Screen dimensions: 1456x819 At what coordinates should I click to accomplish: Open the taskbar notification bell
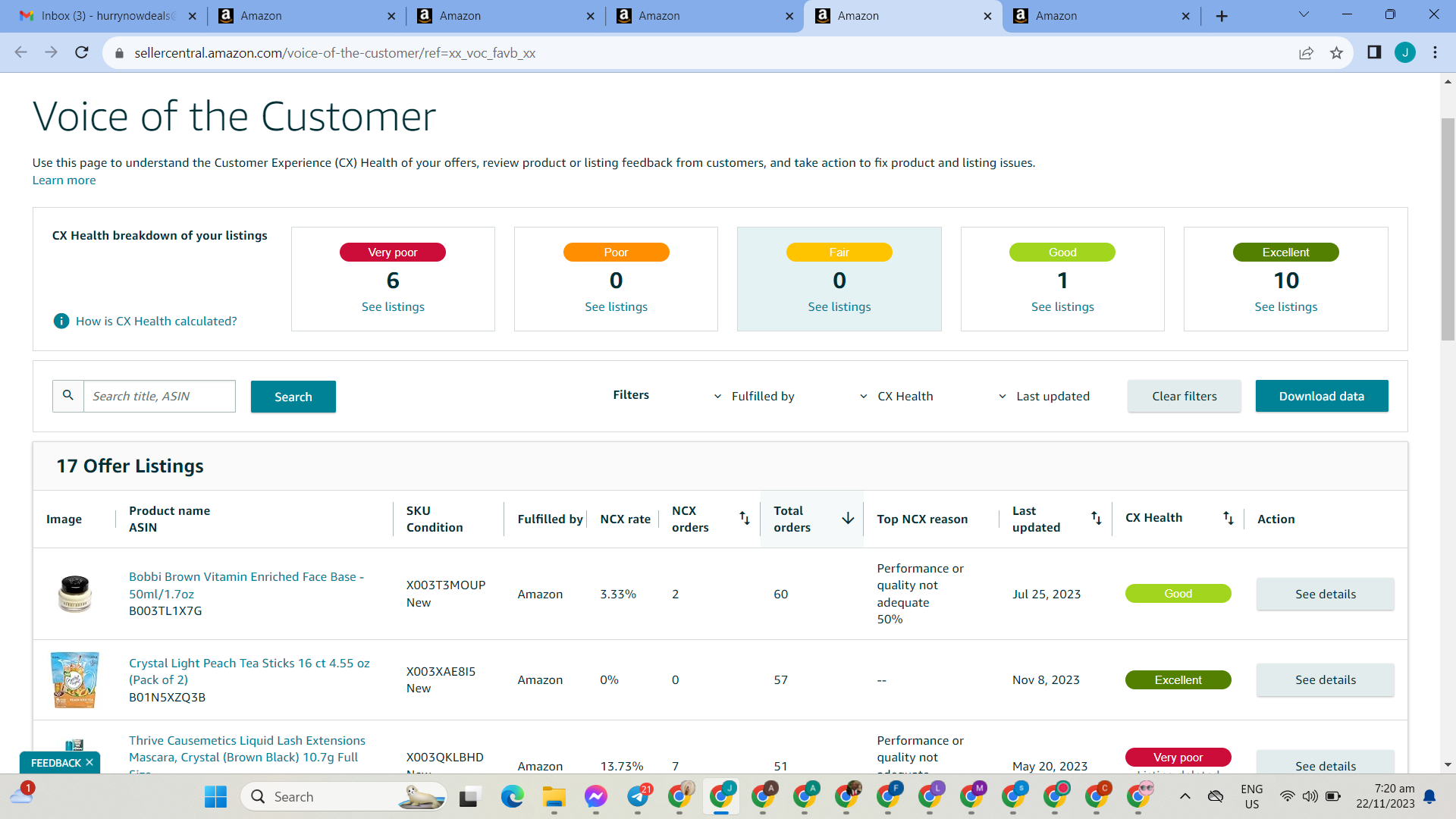click(x=1429, y=796)
